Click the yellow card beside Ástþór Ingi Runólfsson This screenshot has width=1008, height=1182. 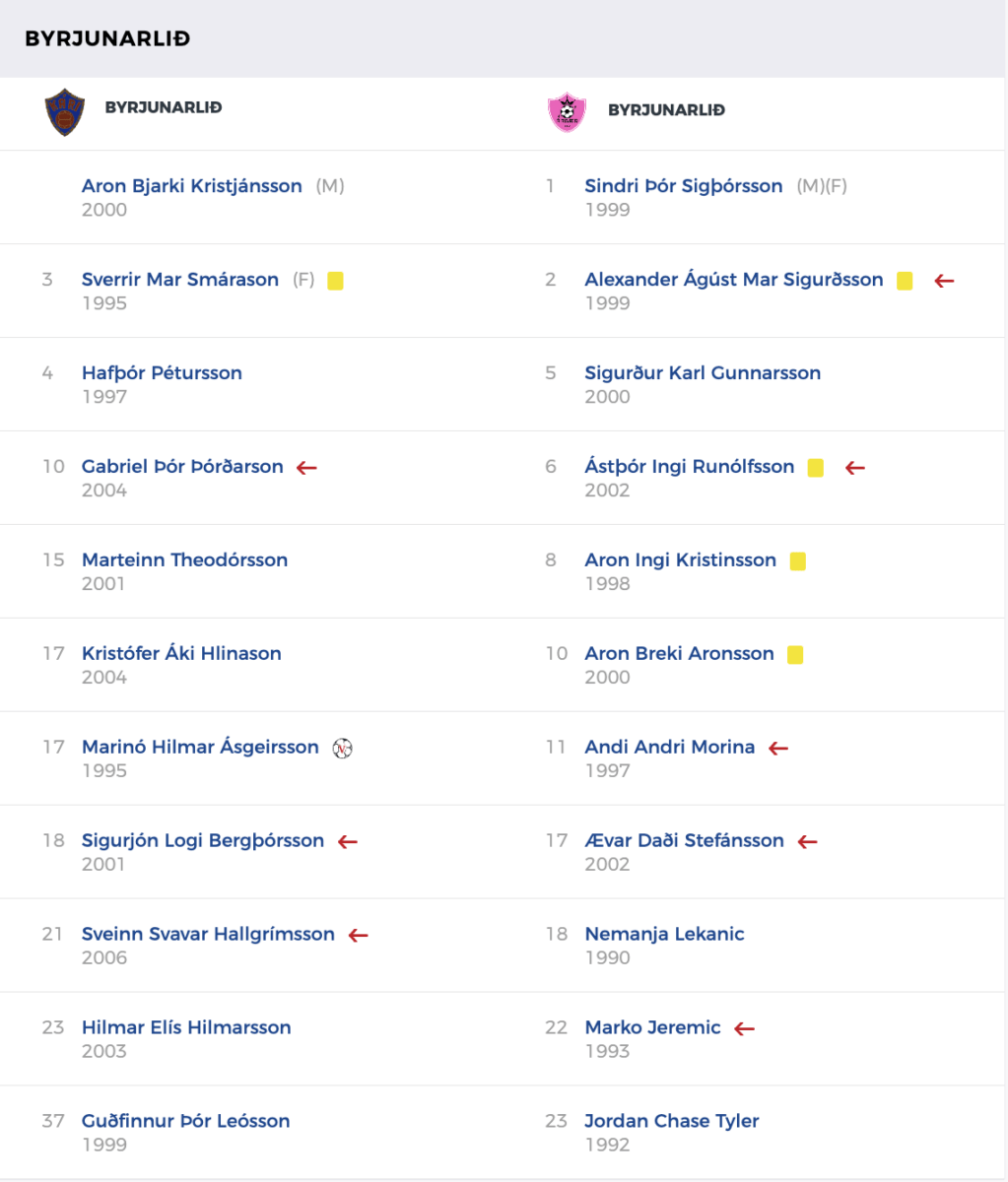tap(816, 468)
